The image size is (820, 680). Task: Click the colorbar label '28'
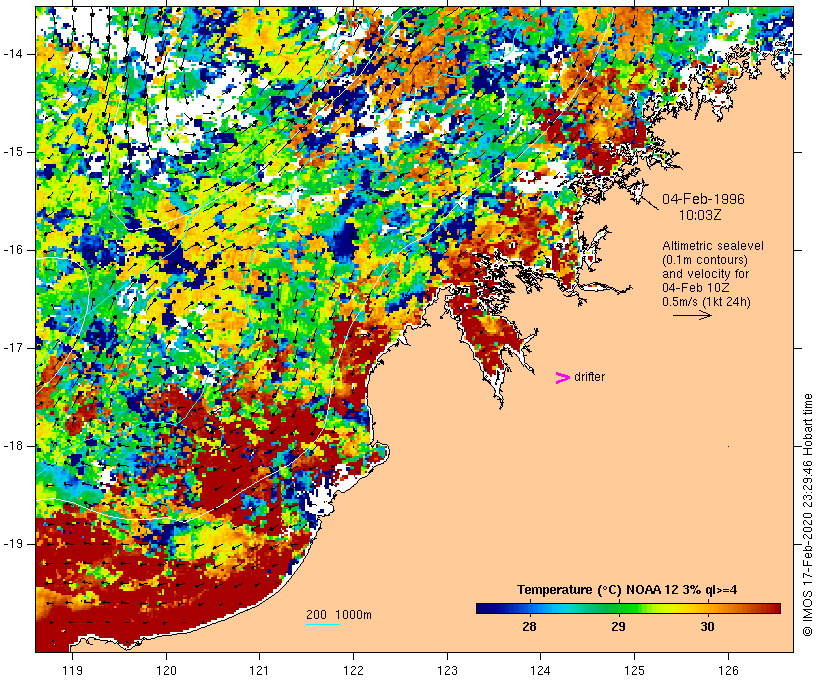529,627
